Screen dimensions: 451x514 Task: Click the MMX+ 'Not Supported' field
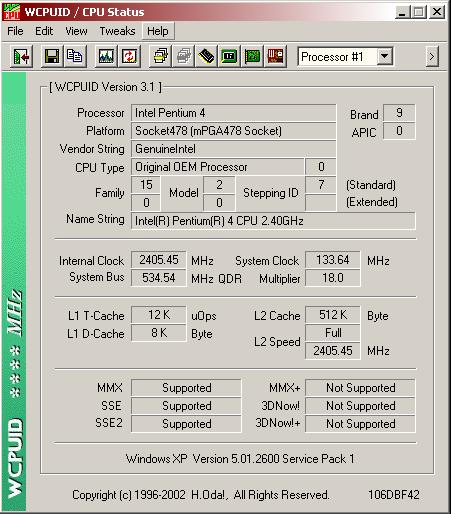(x=360, y=388)
